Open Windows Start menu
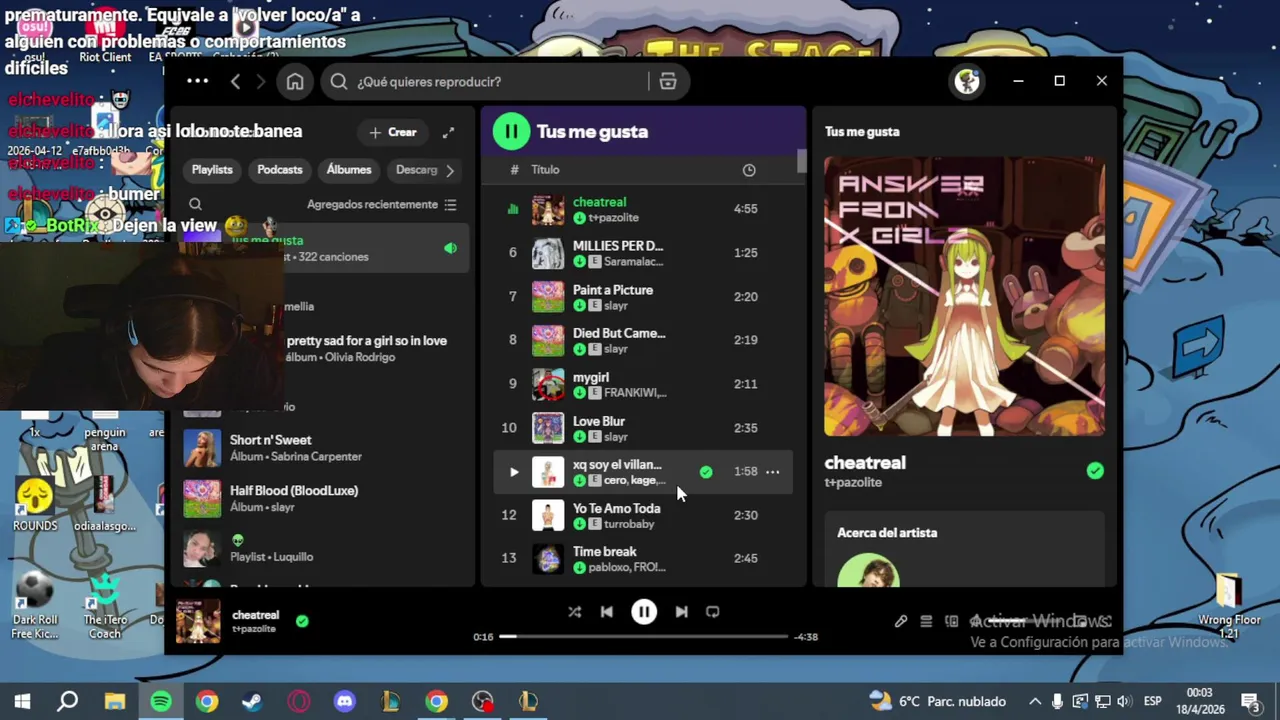Screen dimensions: 1280x720 [22, 701]
